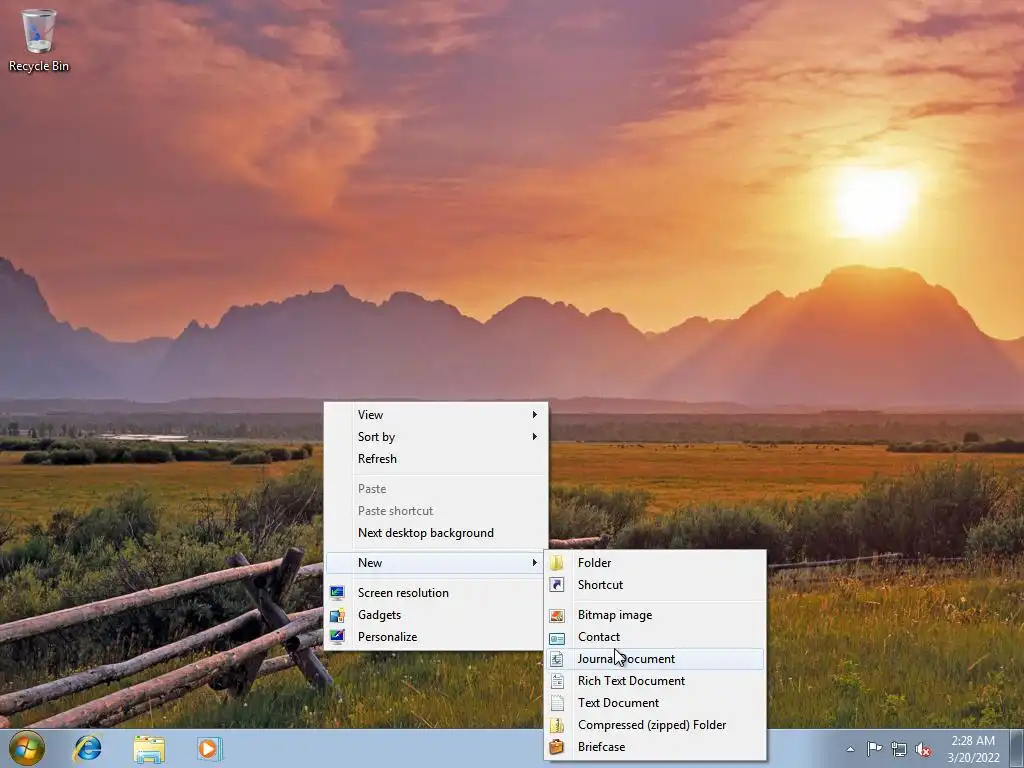The width and height of the screenshot is (1024, 768).
Task: Click the muted volume tray icon
Action: pyautogui.click(x=923, y=749)
